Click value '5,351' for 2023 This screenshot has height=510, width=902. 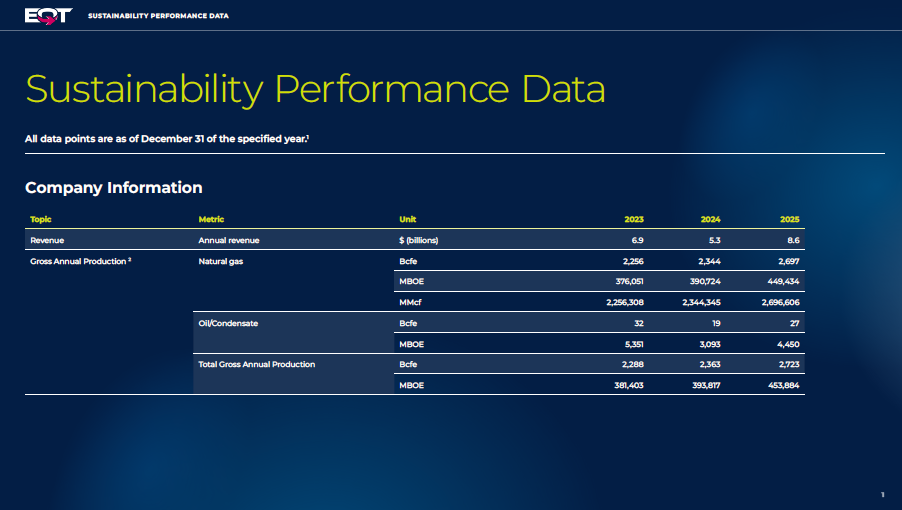(x=634, y=344)
